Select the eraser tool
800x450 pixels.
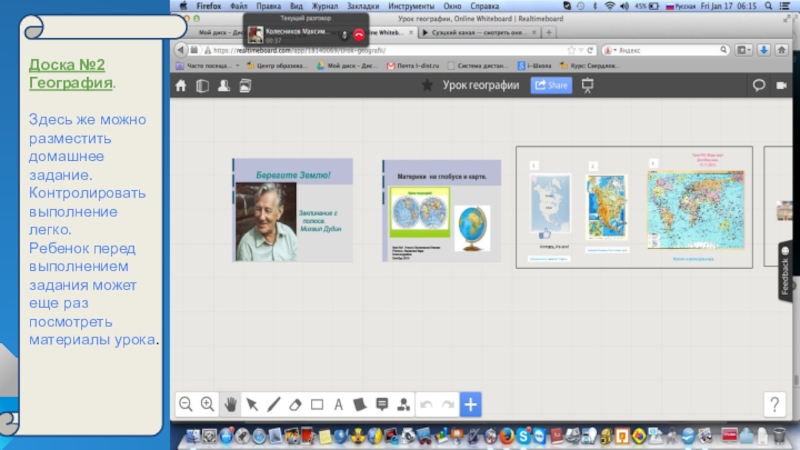(295, 404)
